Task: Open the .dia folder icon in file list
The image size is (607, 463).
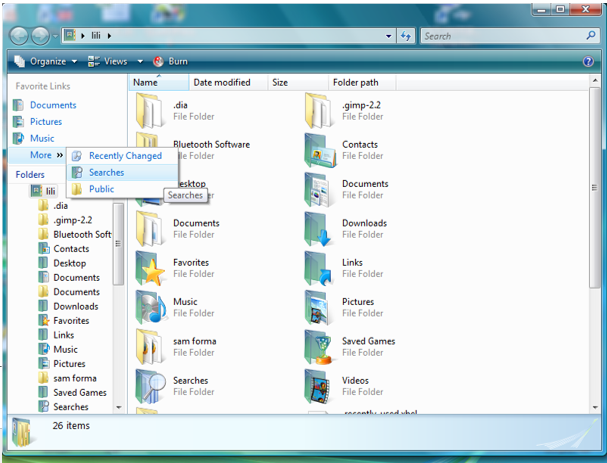Action: point(149,111)
